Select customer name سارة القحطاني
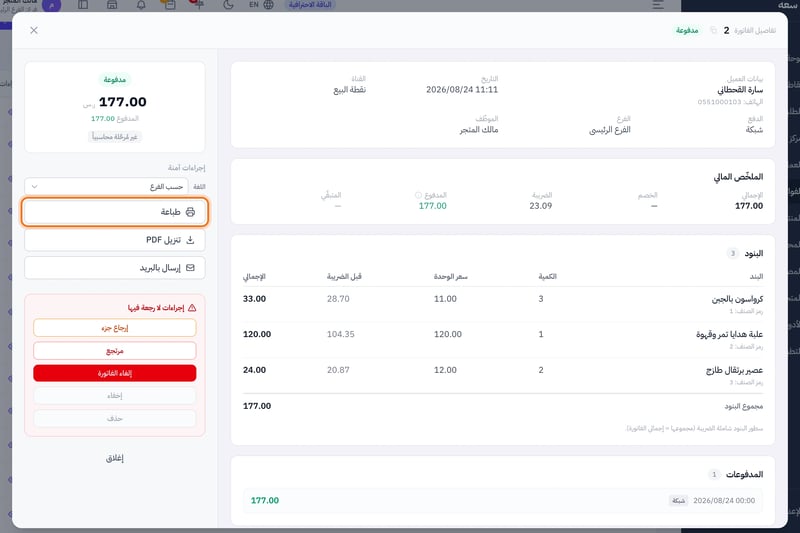Image resolution: width=800 pixels, height=533 pixels. point(740,90)
